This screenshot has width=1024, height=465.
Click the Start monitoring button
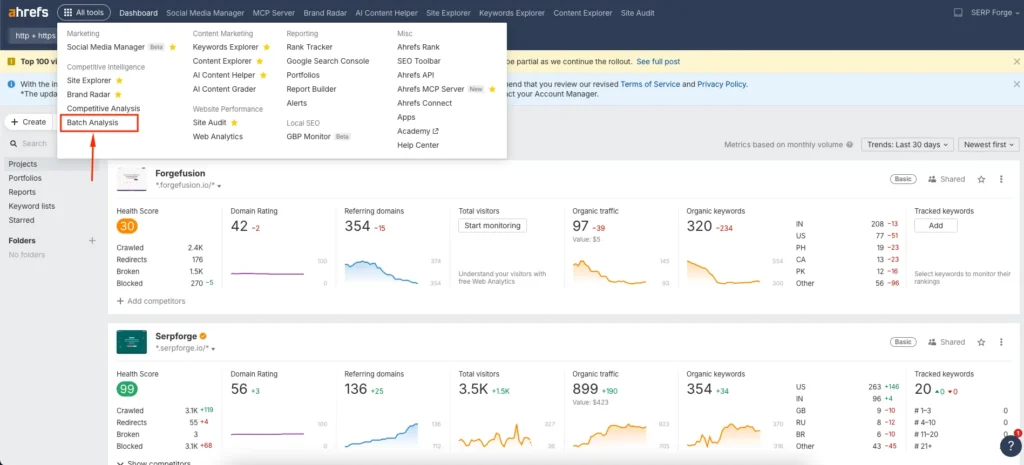(x=492, y=226)
